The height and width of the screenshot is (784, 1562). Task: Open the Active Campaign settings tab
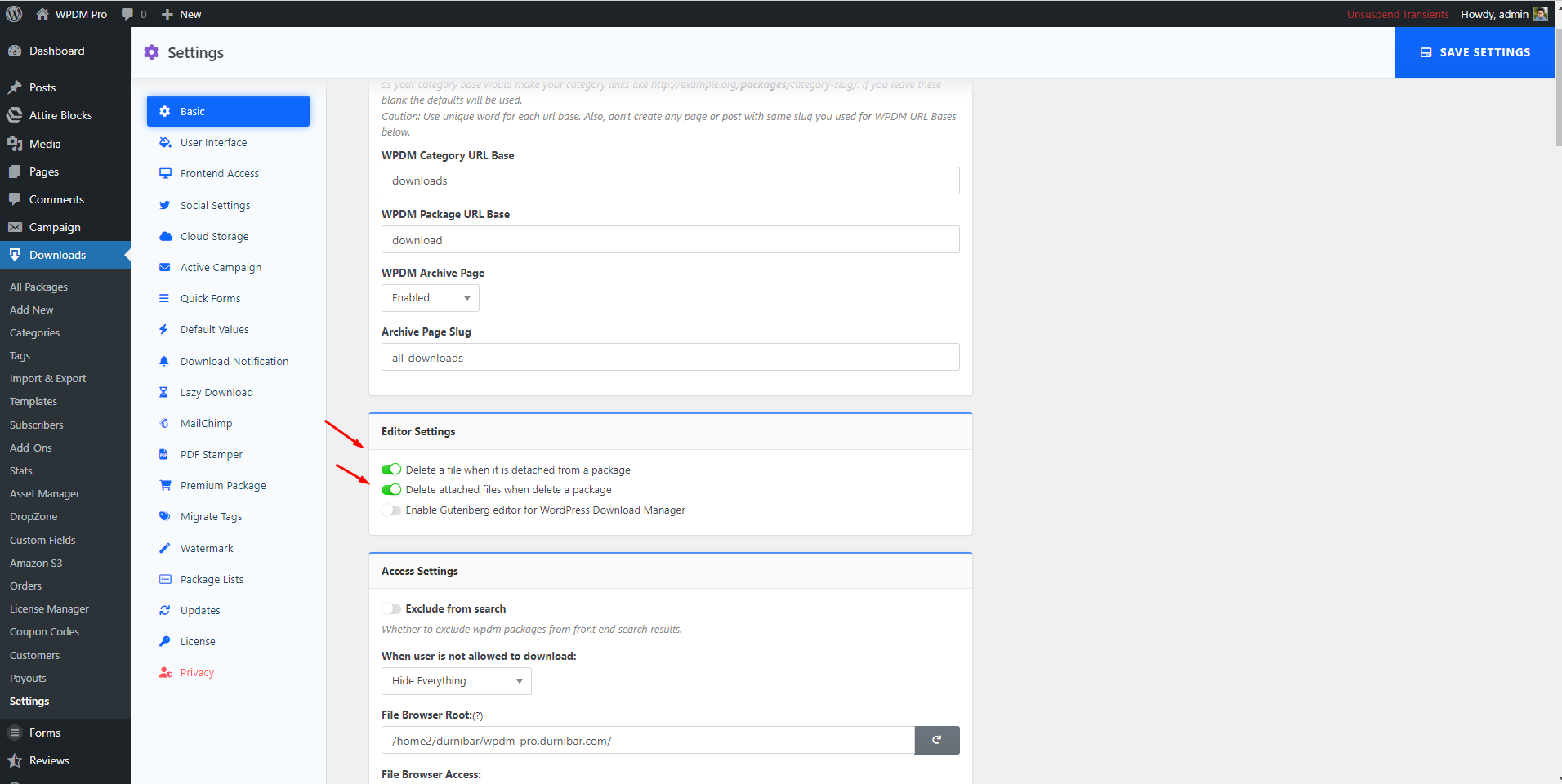click(x=228, y=267)
